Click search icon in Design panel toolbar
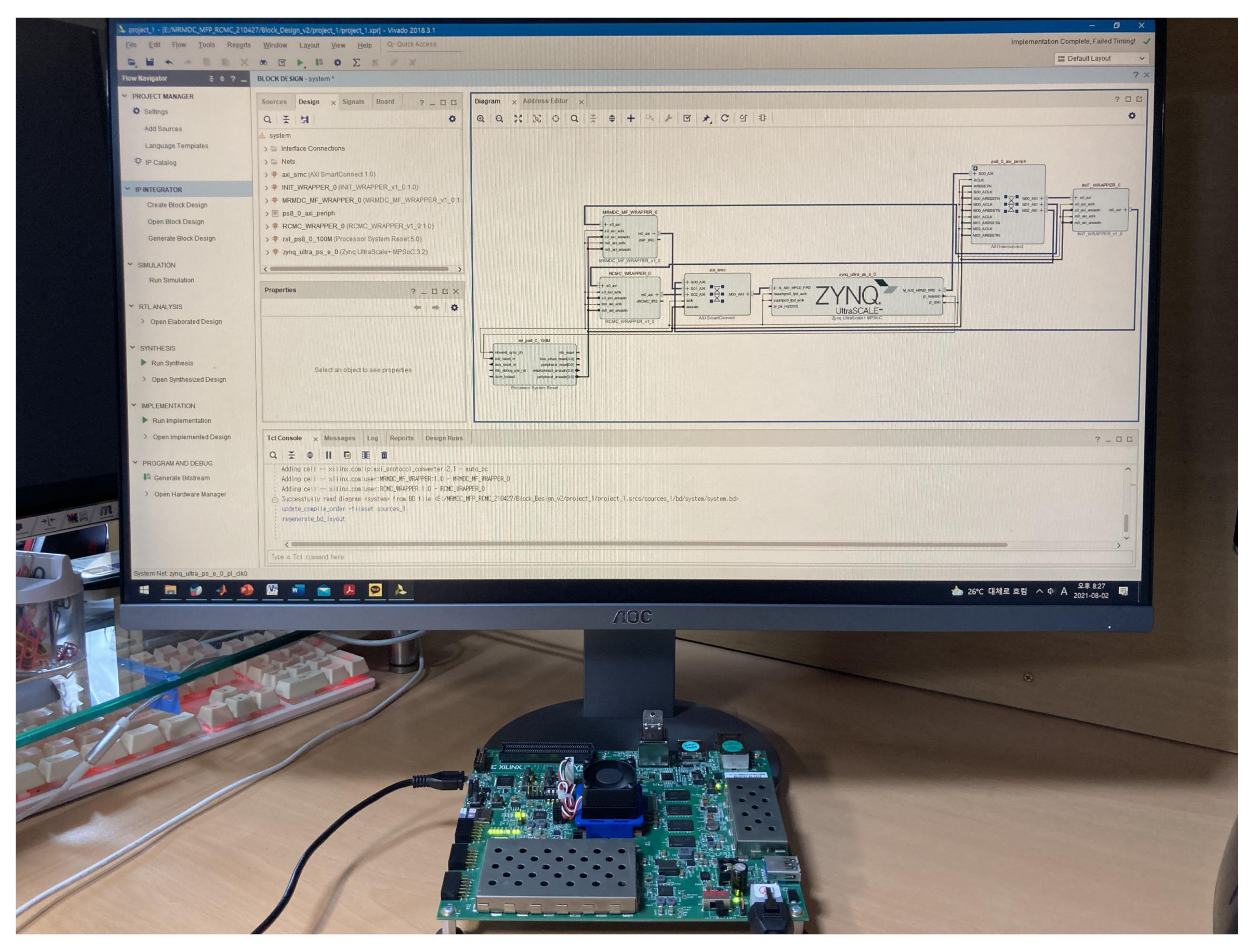The width and height of the screenshot is (1256, 952). pyautogui.click(x=267, y=119)
